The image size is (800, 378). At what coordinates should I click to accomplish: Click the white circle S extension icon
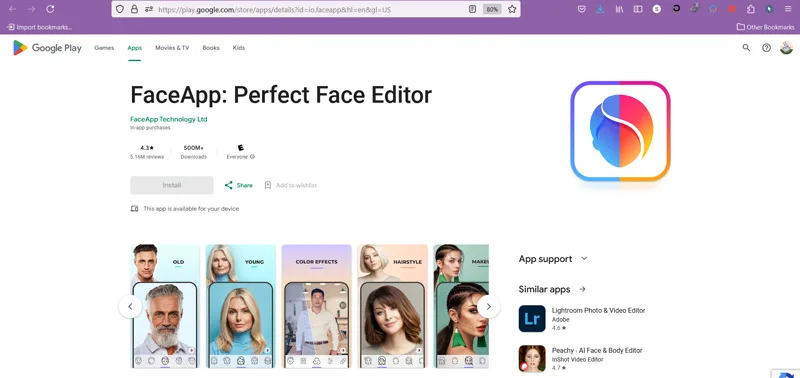point(657,9)
